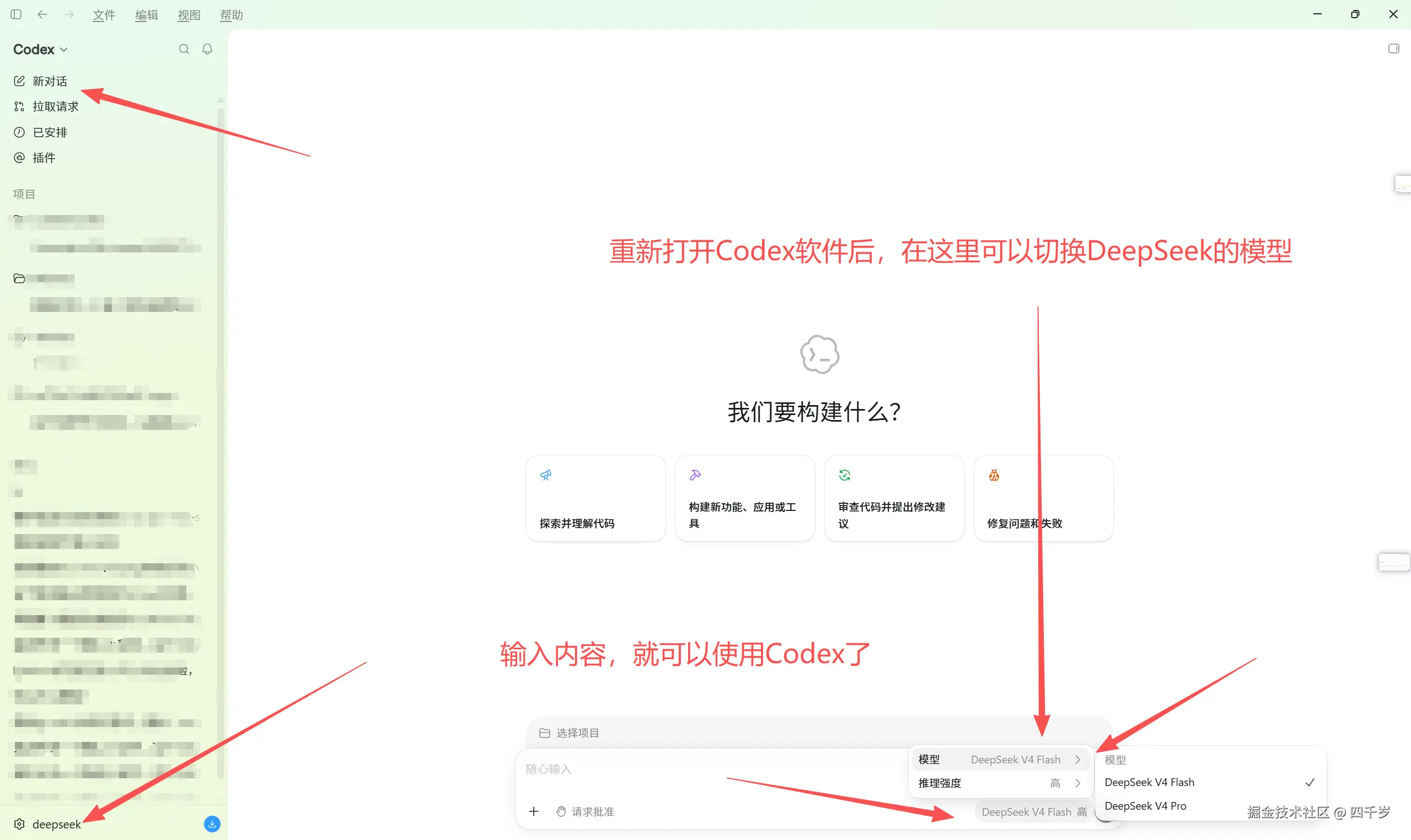The image size is (1411, 840).
Task: Click the folder icon in 选择项目
Action: coord(544,733)
